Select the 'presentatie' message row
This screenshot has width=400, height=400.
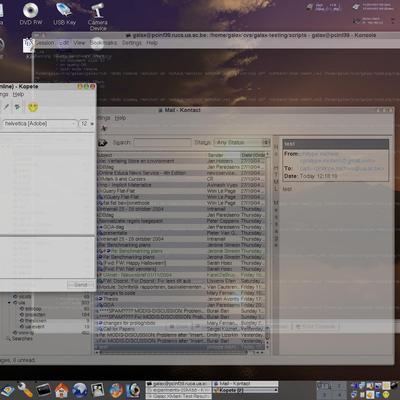pos(181,233)
